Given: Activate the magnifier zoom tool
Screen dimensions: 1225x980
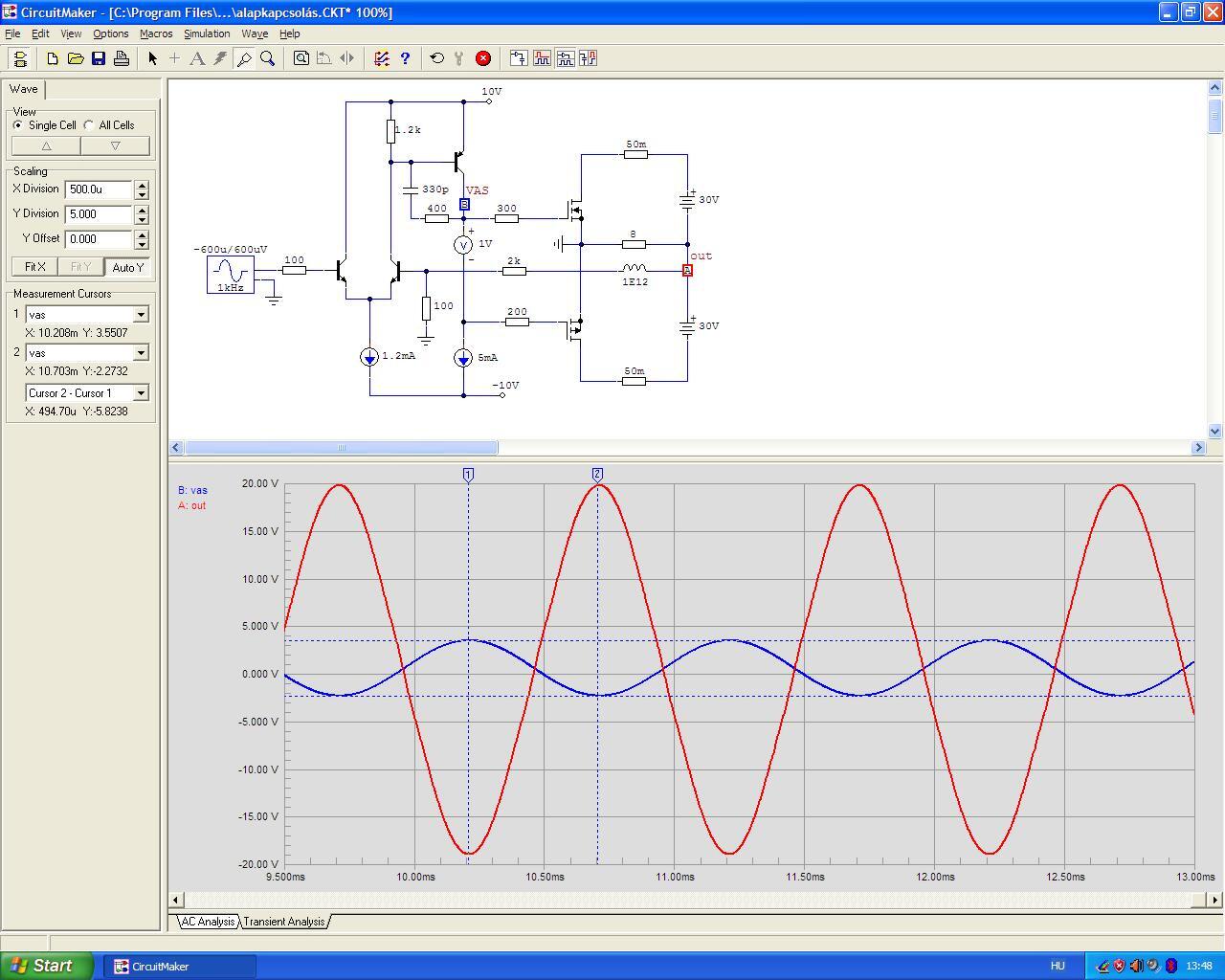Looking at the screenshot, I should [x=268, y=58].
